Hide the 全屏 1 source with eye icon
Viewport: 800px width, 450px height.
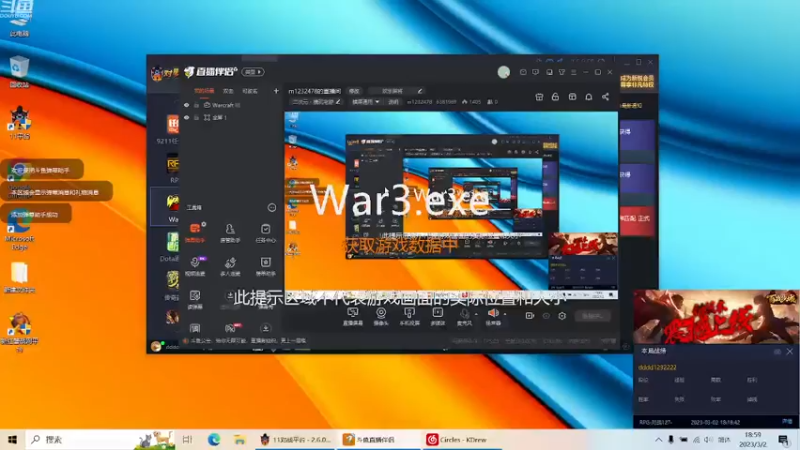[186, 117]
